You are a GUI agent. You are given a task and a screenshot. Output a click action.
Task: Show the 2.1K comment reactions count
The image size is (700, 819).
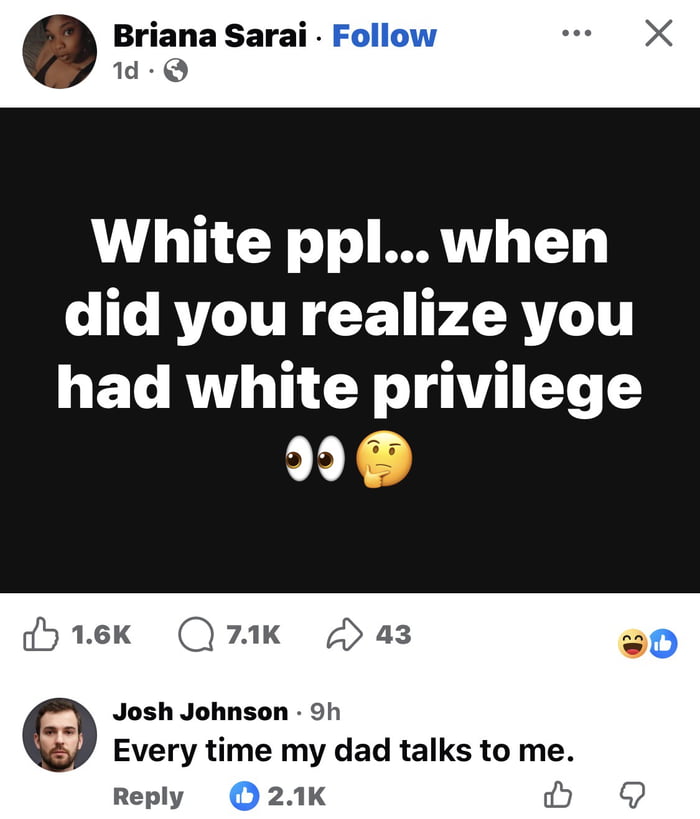coord(296,796)
